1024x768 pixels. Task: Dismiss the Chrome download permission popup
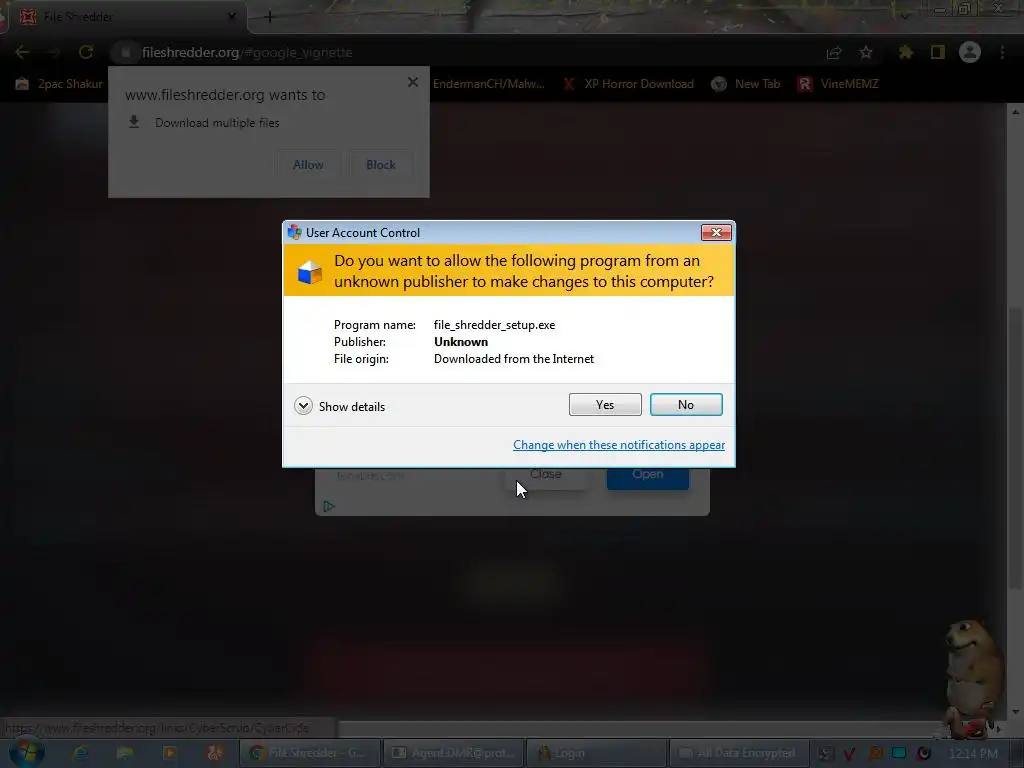click(x=413, y=82)
